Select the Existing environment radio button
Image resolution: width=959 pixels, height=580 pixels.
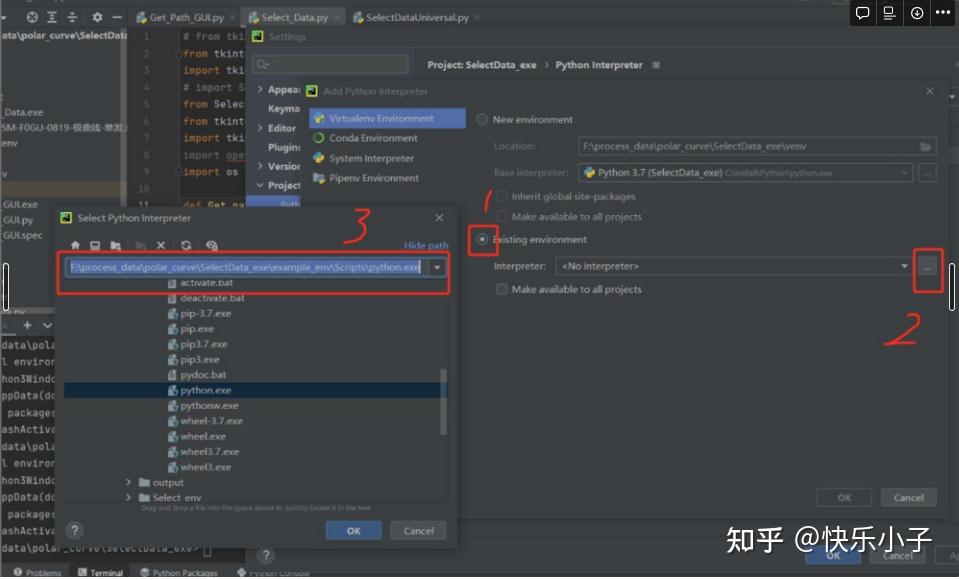pyautogui.click(x=483, y=239)
